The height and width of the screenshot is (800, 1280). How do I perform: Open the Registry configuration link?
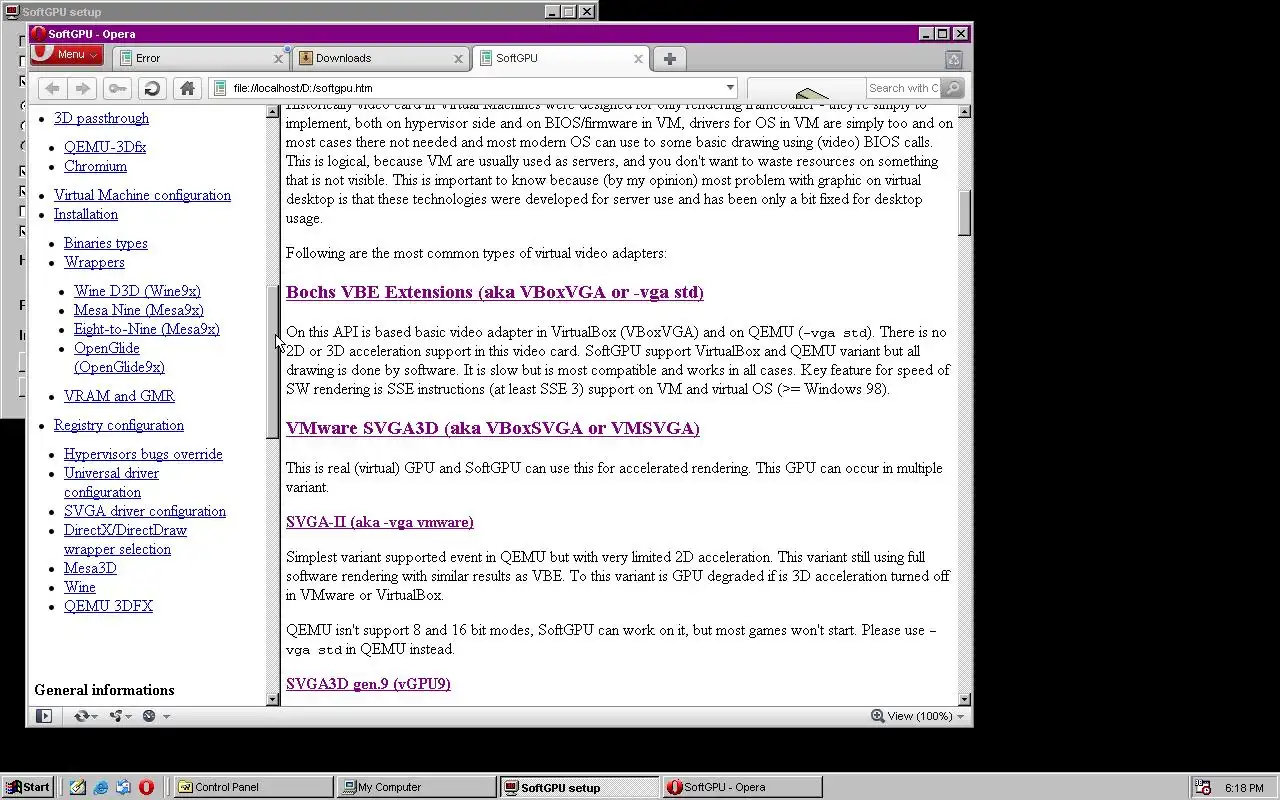click(119, 425)
